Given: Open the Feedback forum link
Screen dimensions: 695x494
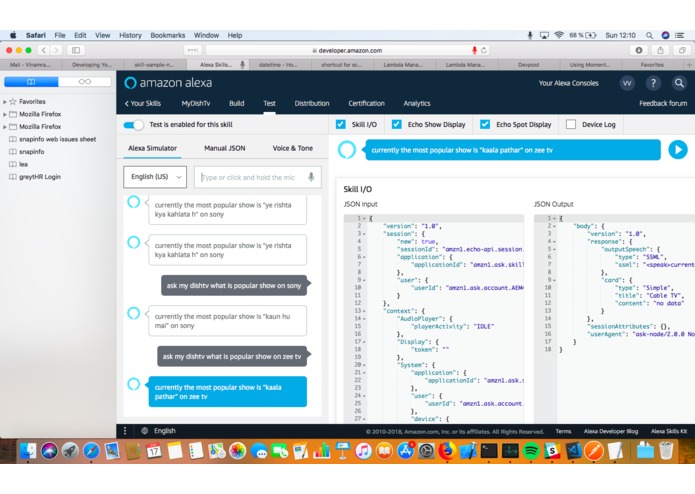Looking at the screenshot, I should click(x=663, y=103).
